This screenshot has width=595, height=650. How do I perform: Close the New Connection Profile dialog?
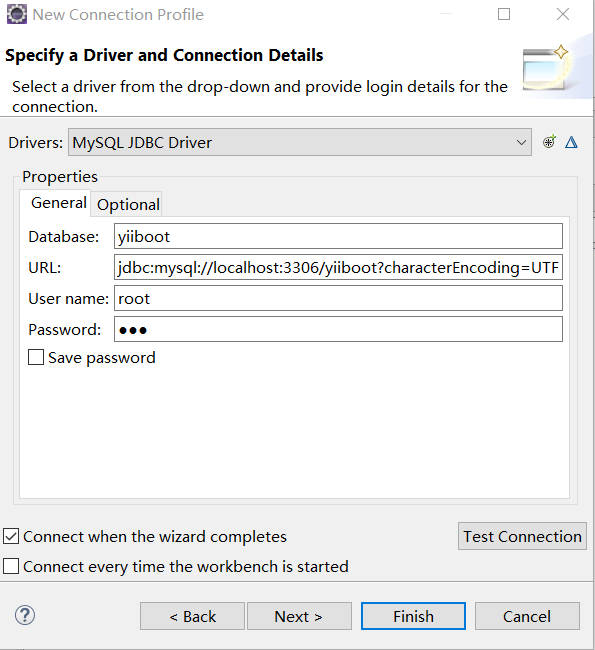563,15
